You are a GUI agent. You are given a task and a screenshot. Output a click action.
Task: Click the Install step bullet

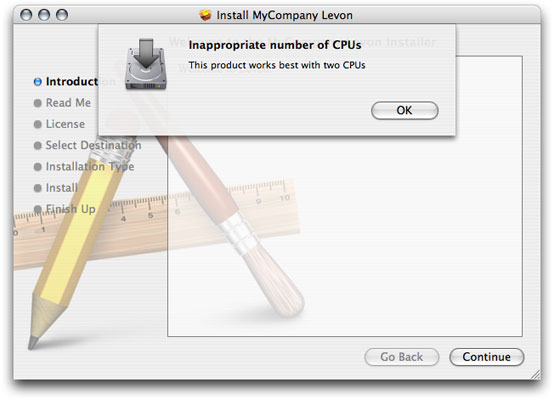point(37,188)
